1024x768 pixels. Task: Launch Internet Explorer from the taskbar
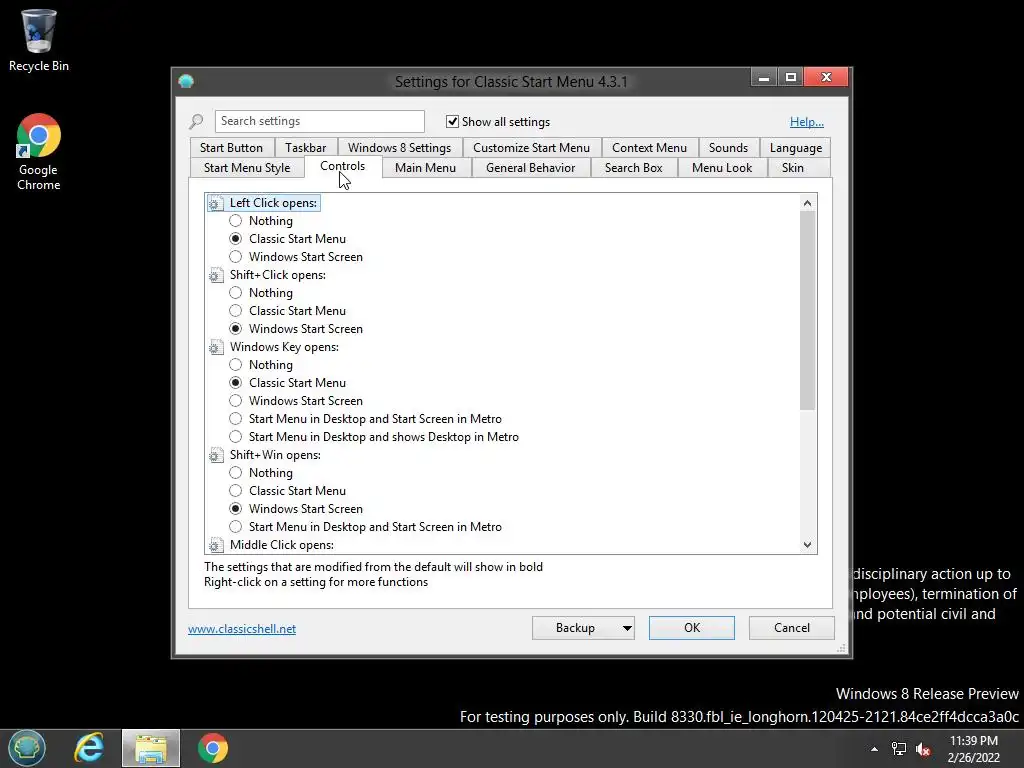pos(88,748)
